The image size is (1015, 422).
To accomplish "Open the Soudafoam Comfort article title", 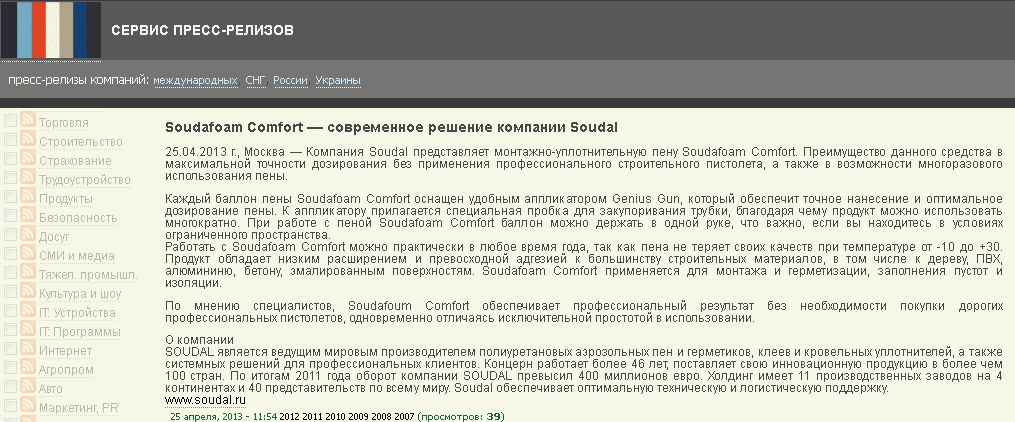I will tap(391, 127).
